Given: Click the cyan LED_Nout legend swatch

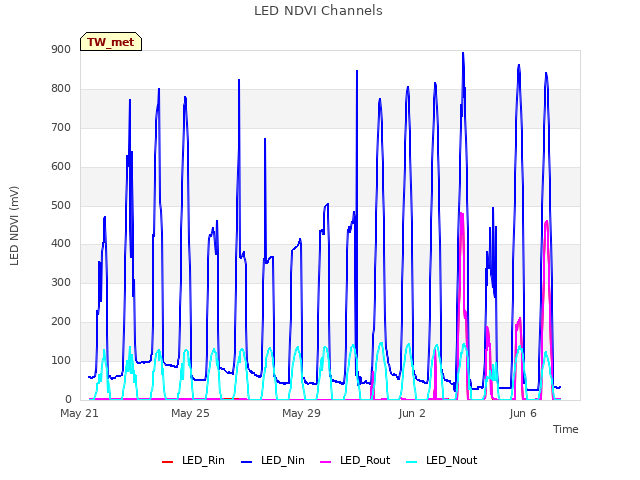Looking at the screenshot, I should (412, 462).
